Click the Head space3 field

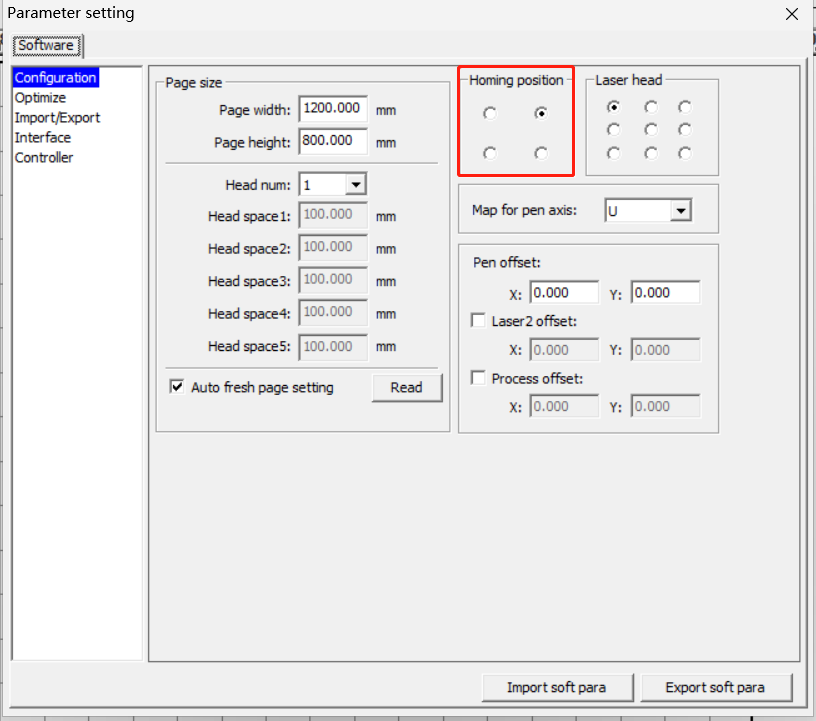point(333,280)
